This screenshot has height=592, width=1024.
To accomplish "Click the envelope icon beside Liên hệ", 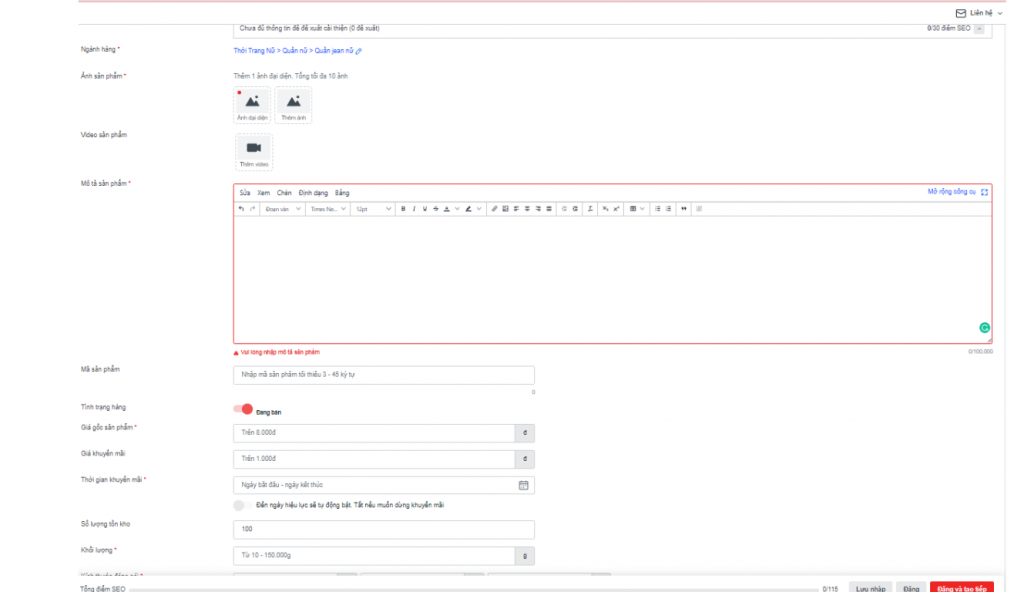I will coord(961,13).
